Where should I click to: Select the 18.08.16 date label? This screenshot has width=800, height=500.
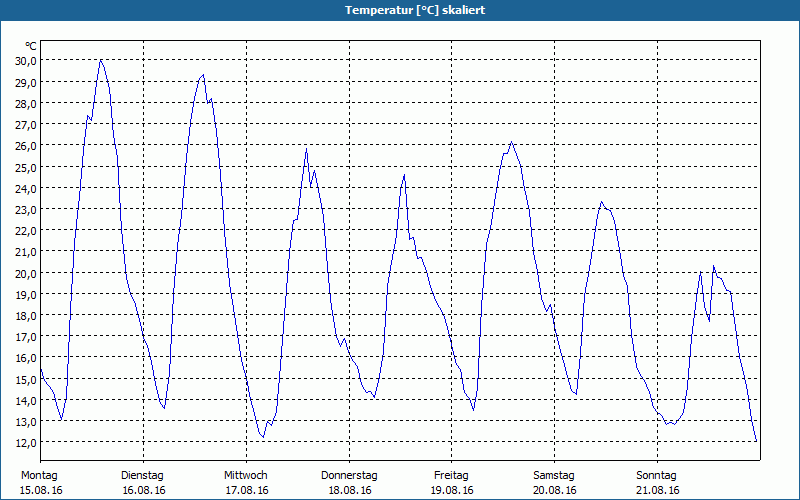350,490
